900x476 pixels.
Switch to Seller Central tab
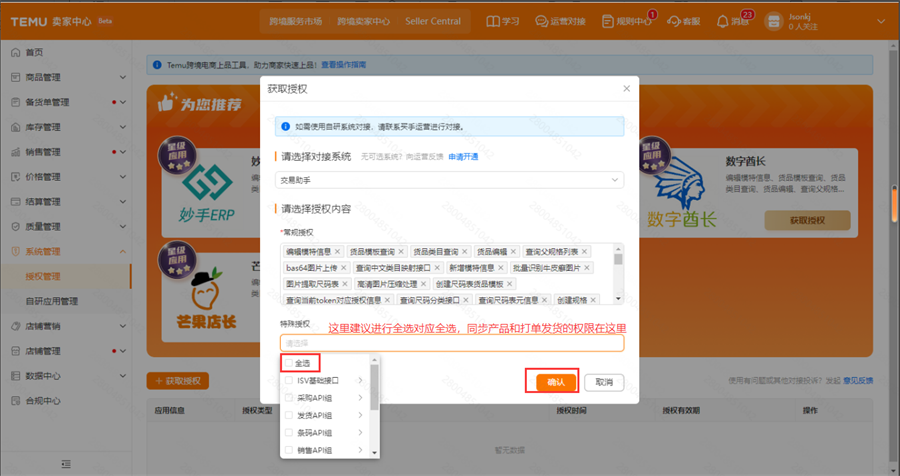pos(433,21)
